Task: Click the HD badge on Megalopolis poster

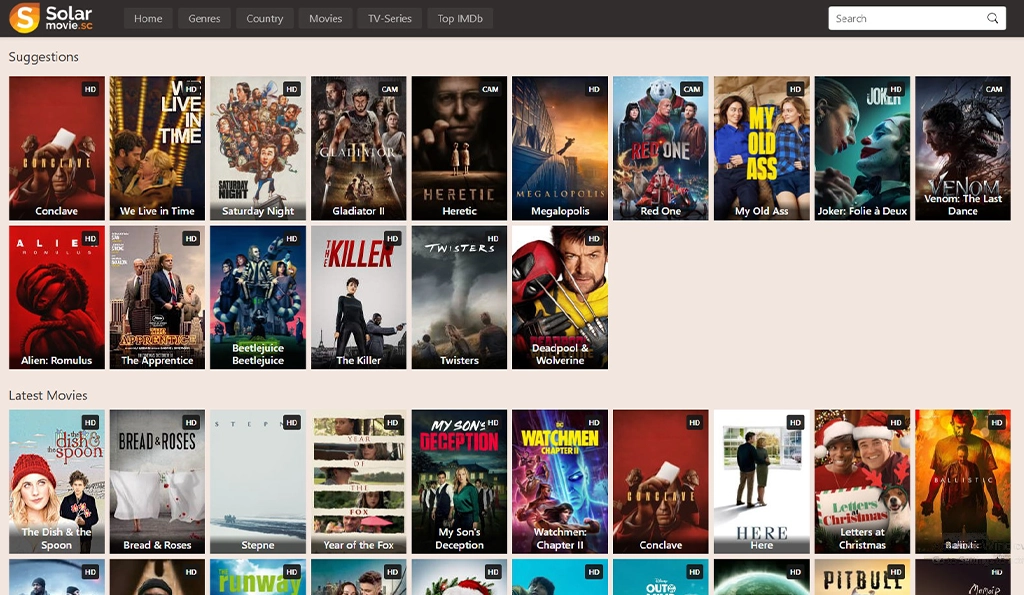Action: click(594, 89)
